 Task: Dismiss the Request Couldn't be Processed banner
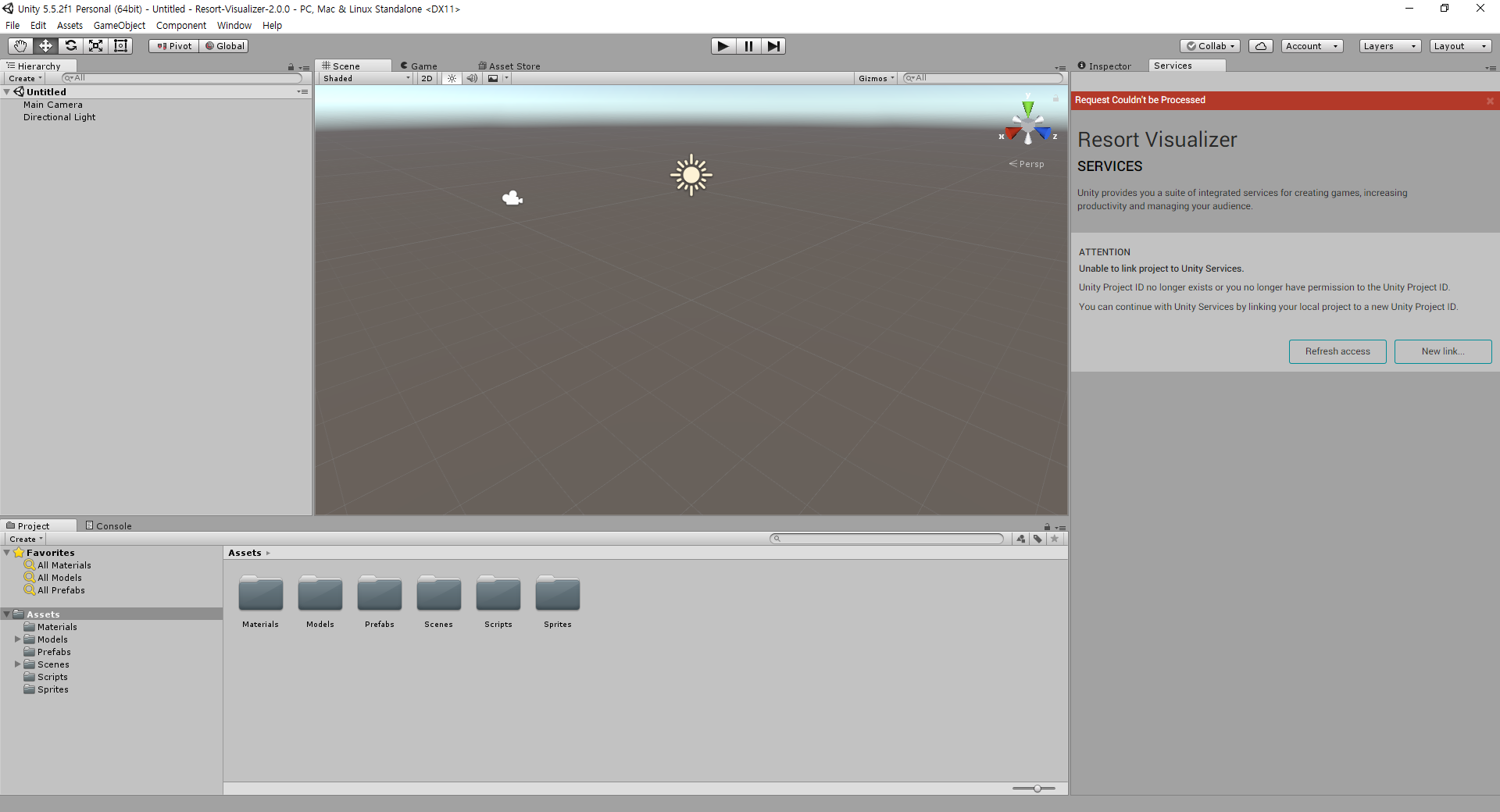(x=1490, y=101)
